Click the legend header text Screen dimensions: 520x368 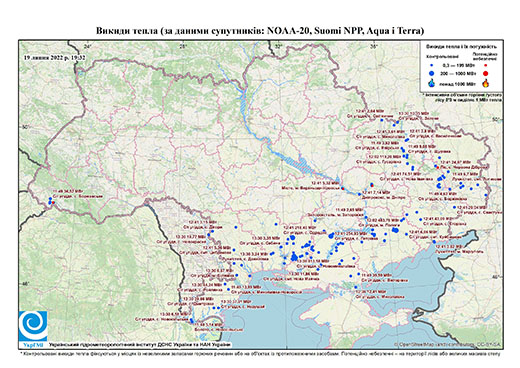[461, 47]
